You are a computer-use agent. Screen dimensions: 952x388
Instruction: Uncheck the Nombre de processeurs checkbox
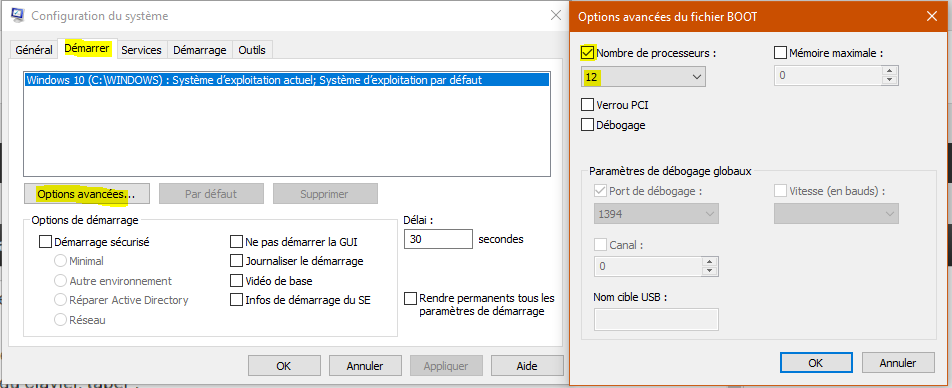pyautogui.click(x=588, y=53)
